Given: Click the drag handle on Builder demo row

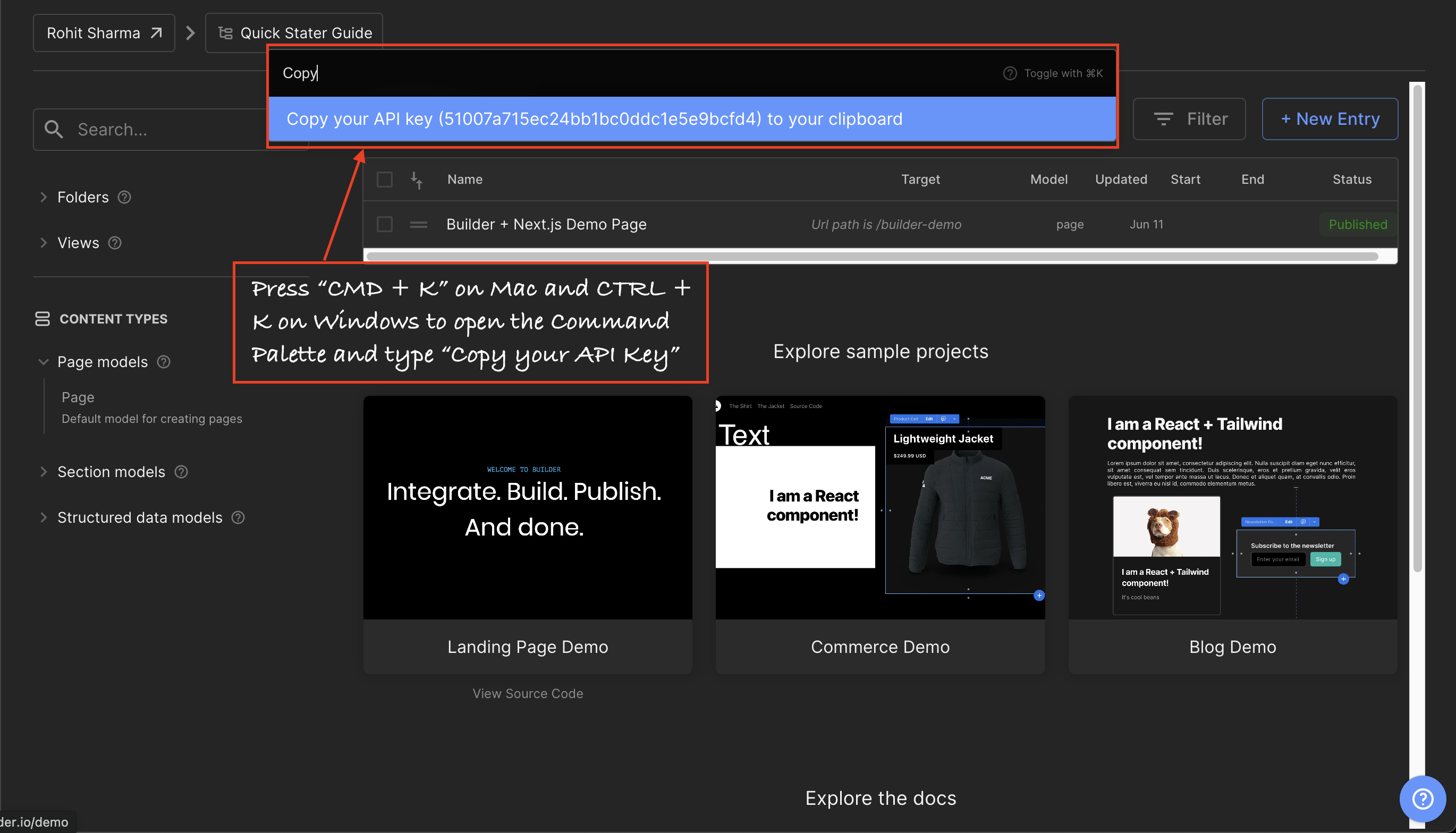Looking at the screenshot, I should pos(418,224).
